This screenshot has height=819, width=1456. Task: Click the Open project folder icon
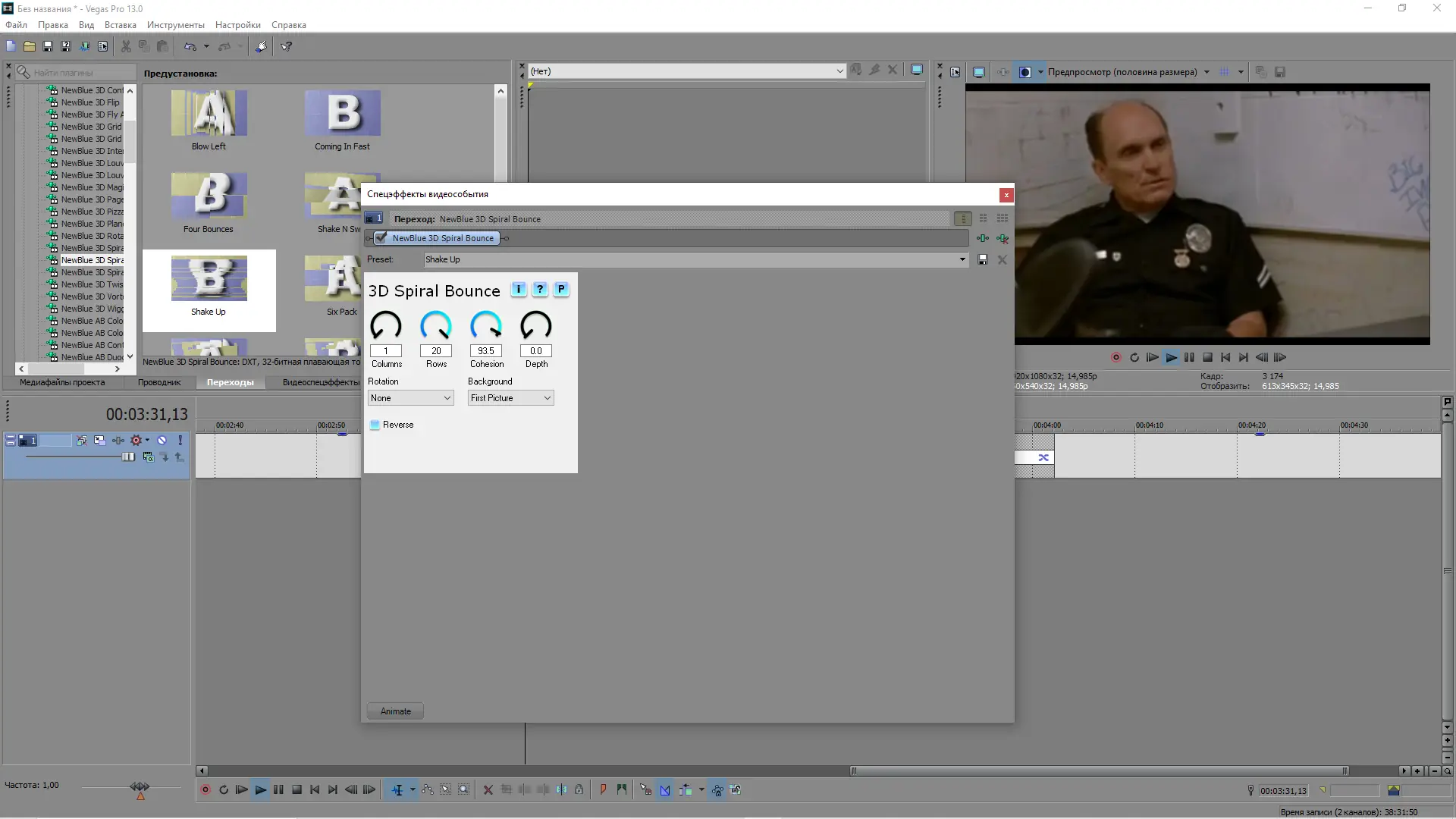pos(30,46)
